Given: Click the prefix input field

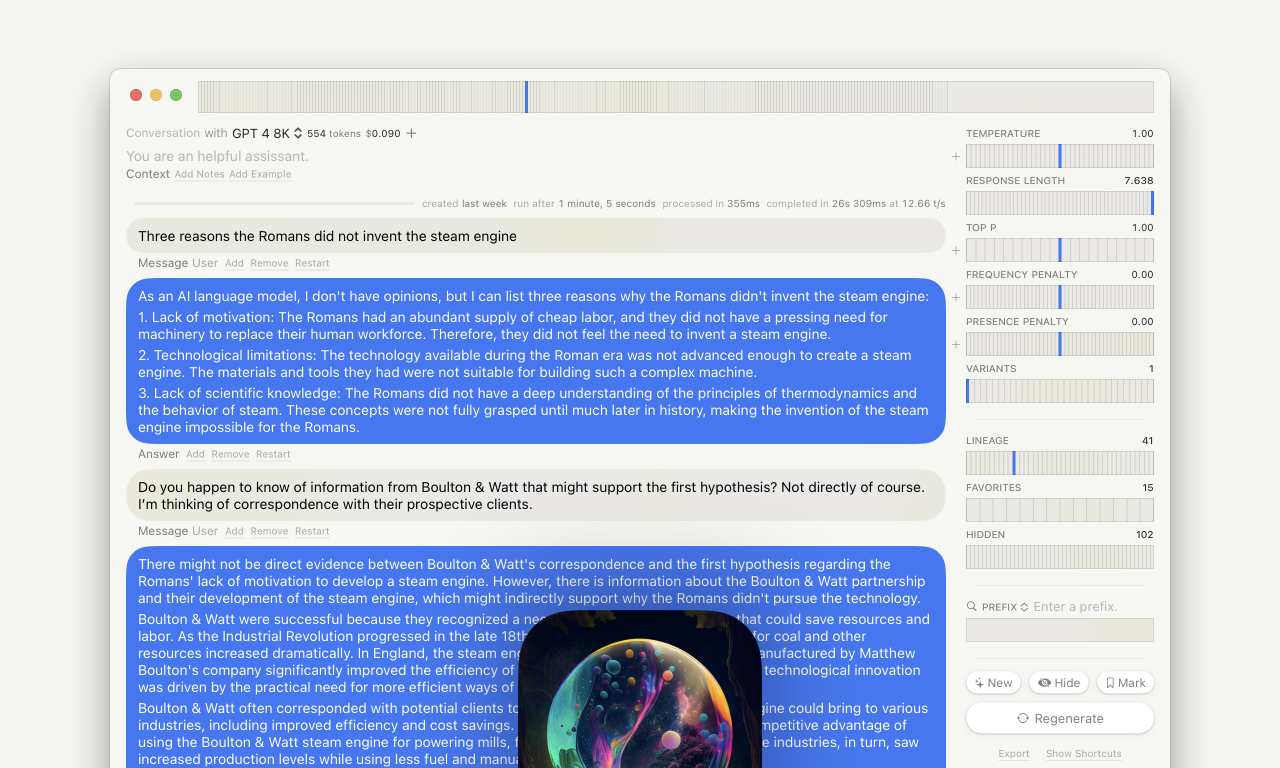Looking at the screenshot, I should 1060,630.
